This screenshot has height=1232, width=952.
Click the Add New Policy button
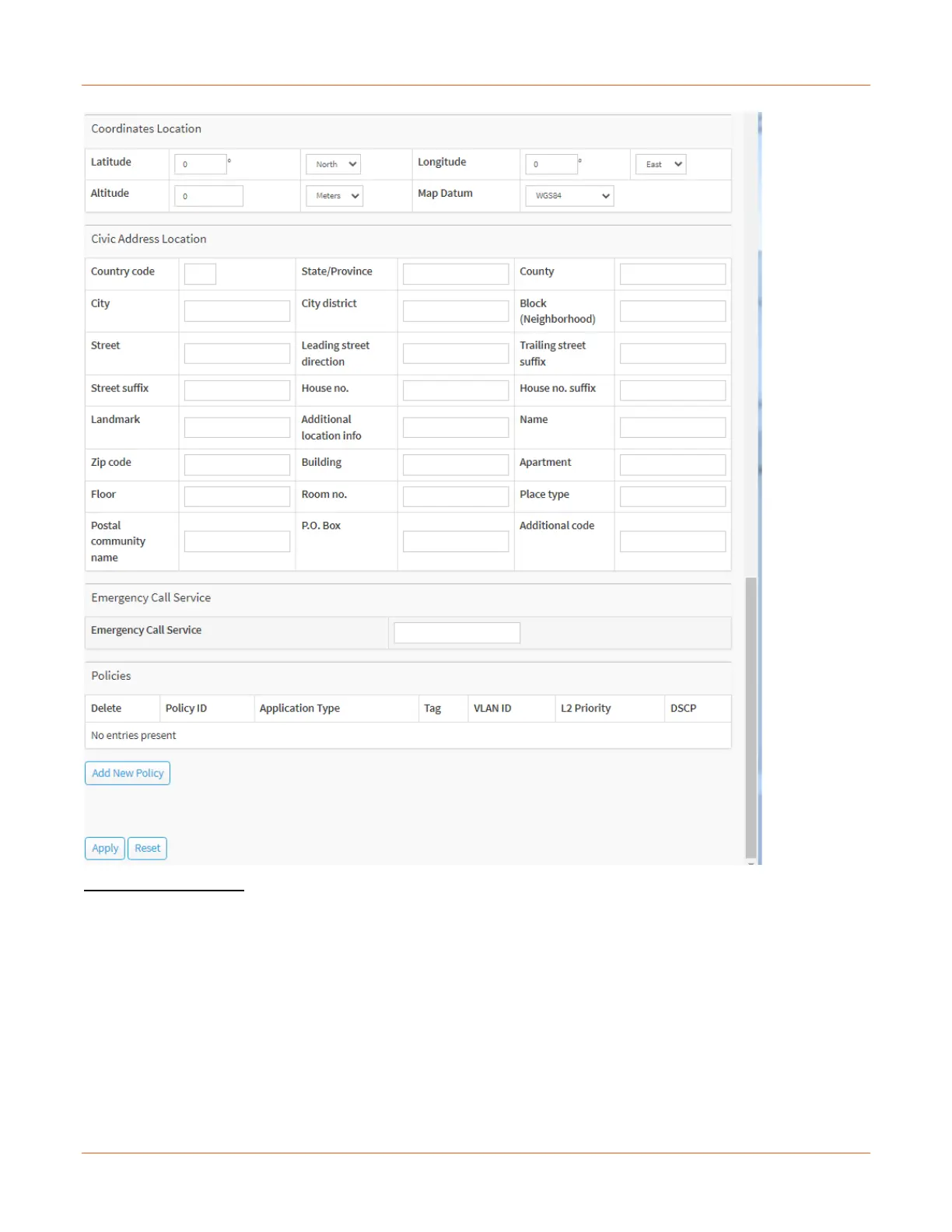[x=128, y=773]
